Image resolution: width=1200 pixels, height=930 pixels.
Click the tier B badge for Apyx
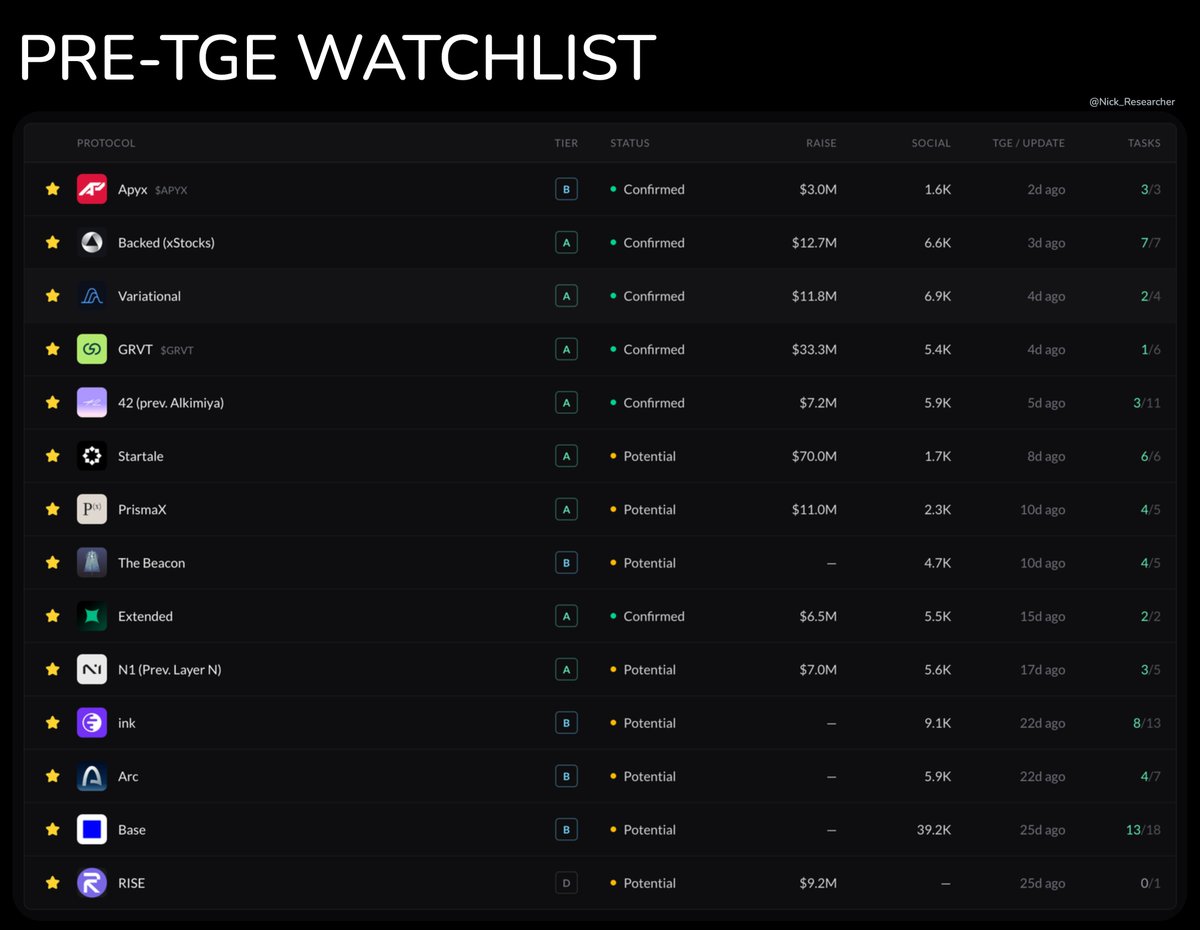point(566,189)
